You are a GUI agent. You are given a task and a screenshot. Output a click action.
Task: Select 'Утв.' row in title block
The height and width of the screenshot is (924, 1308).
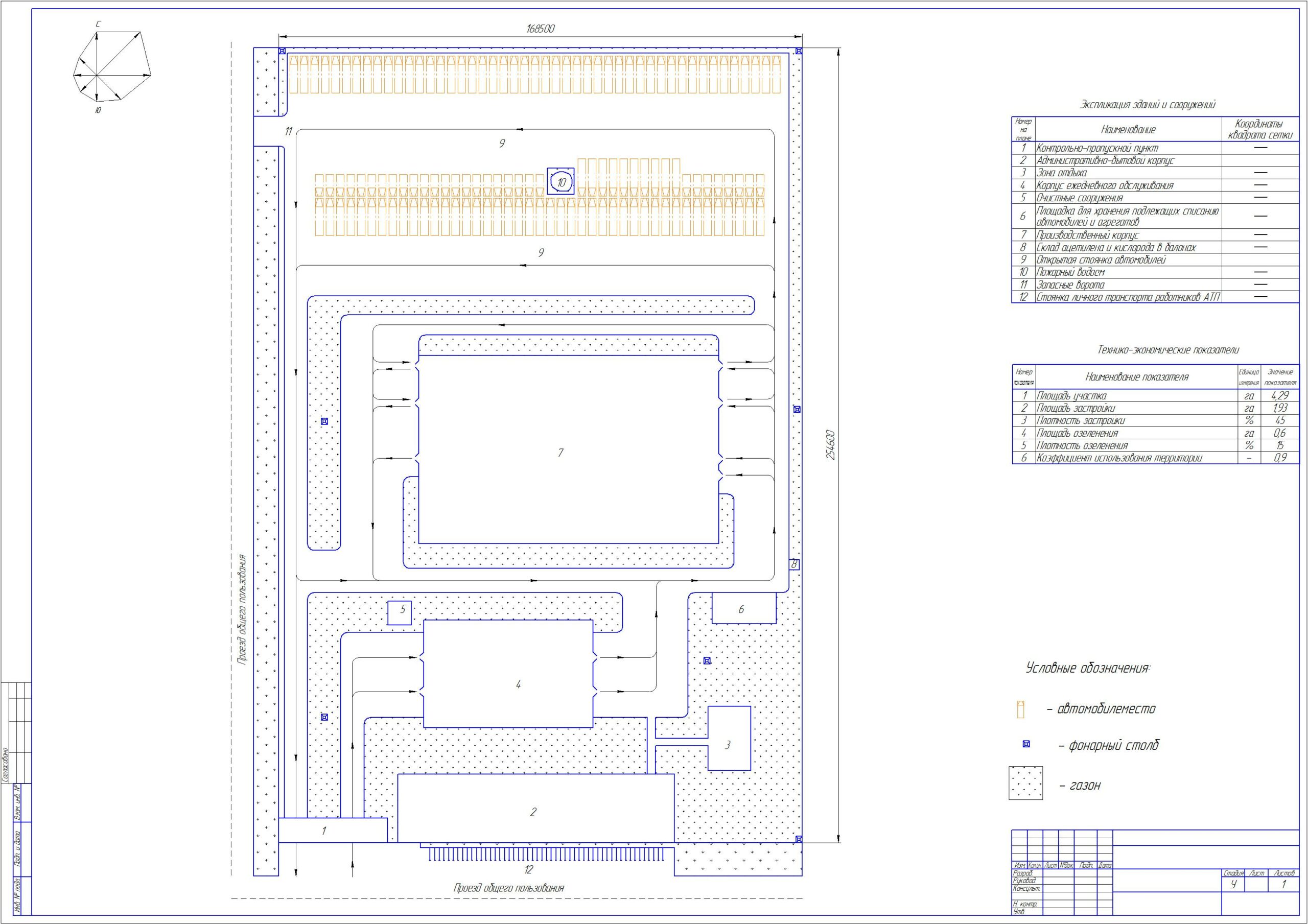pos(1062,911)
